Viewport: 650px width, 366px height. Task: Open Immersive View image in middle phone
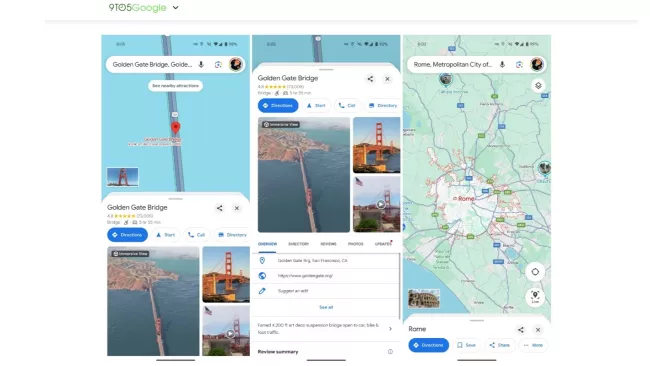[x=304, y=175]
